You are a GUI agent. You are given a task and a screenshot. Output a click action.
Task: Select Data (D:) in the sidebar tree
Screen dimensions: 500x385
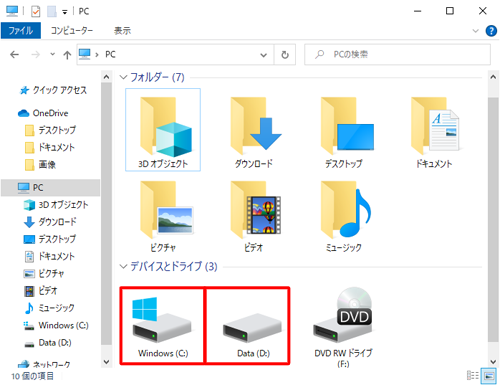click(x=48, y=343)
